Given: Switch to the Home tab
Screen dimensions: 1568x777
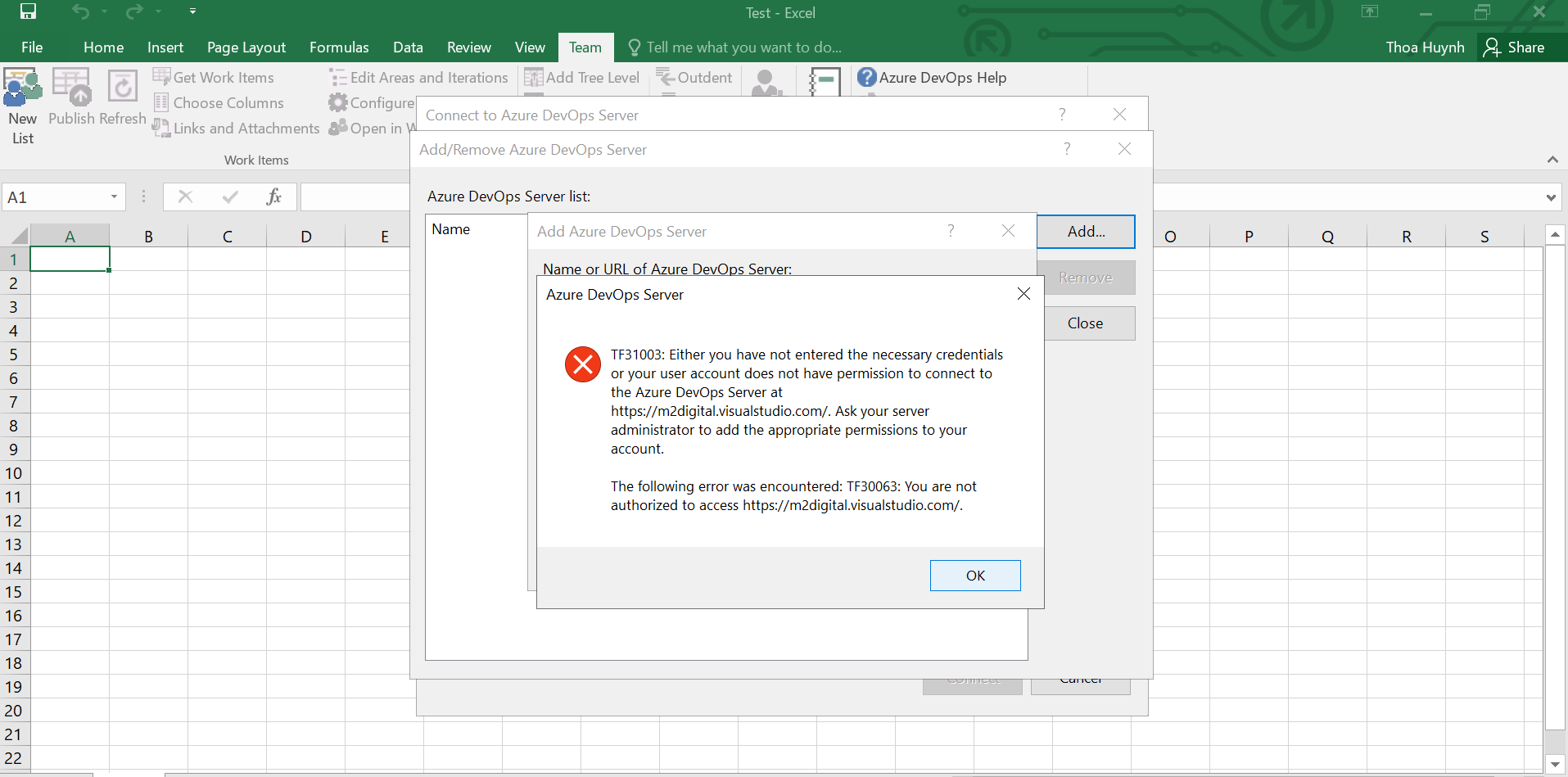Looking at the screenshot, I should coord(104,47).
